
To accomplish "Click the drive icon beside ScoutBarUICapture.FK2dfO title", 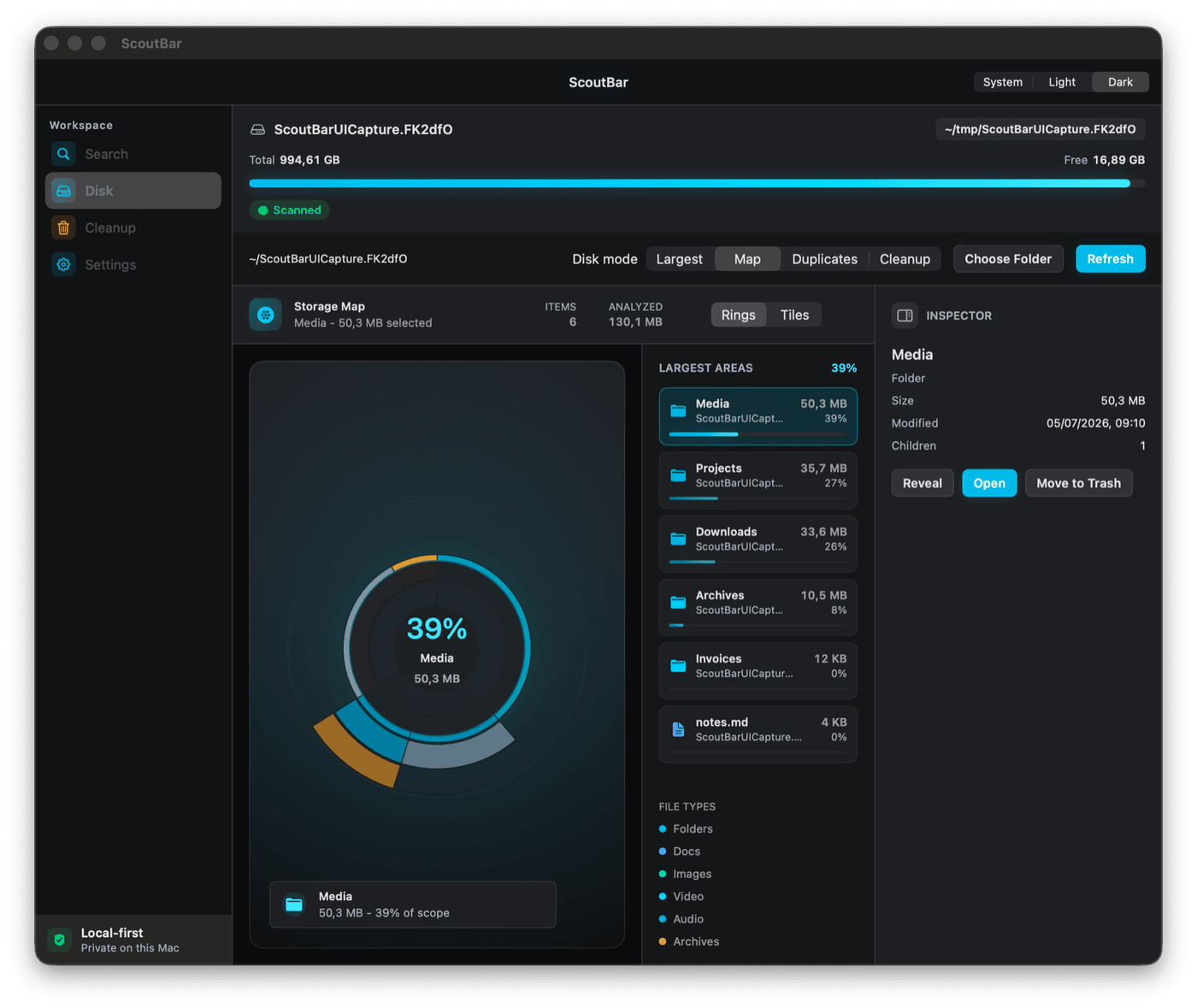I will pos(257,130).
